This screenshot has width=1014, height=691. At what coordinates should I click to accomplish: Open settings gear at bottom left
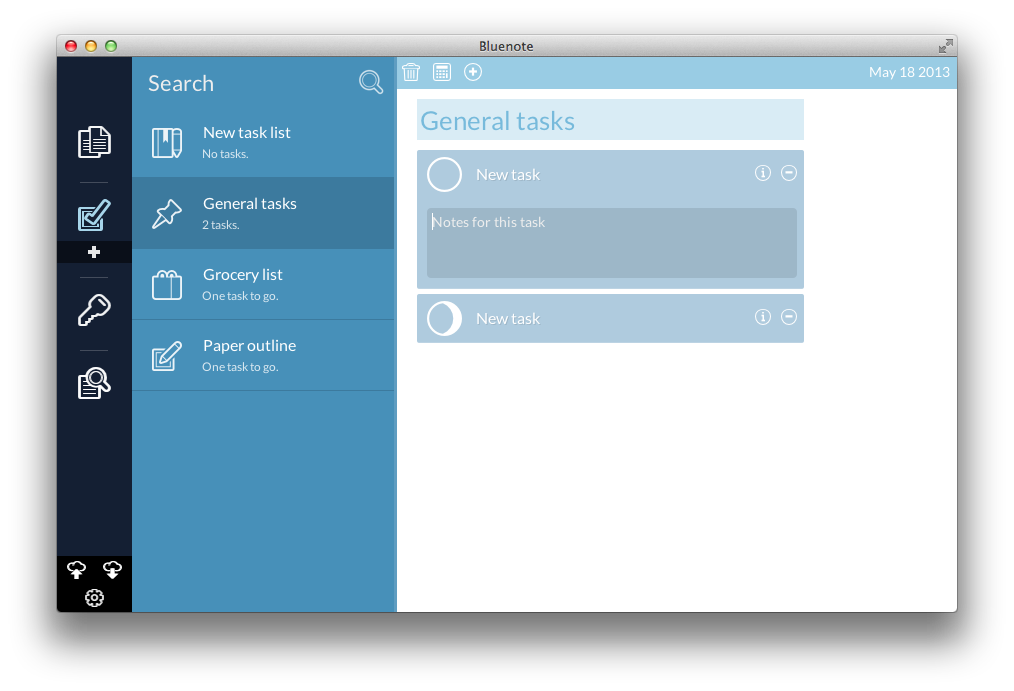94,598
